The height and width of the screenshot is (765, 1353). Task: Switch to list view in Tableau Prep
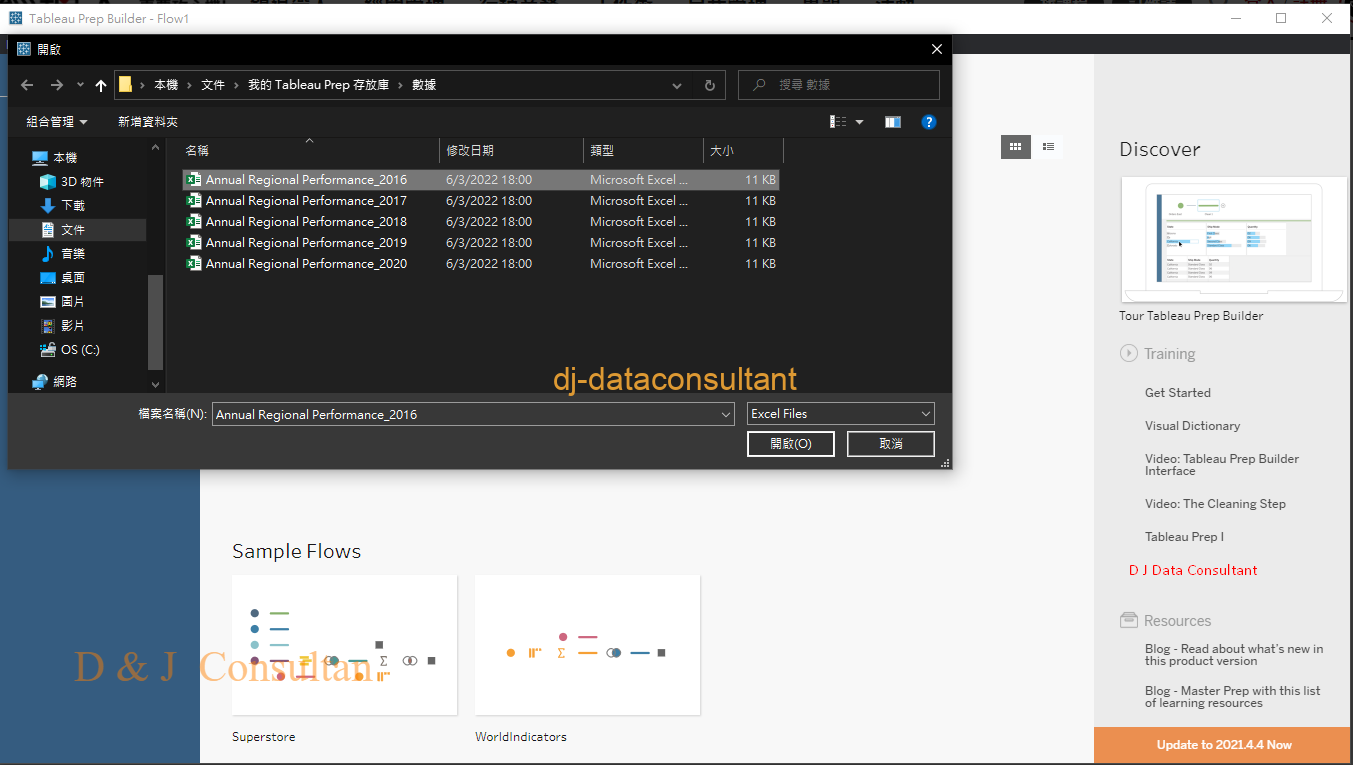[x=1048, y=147]
